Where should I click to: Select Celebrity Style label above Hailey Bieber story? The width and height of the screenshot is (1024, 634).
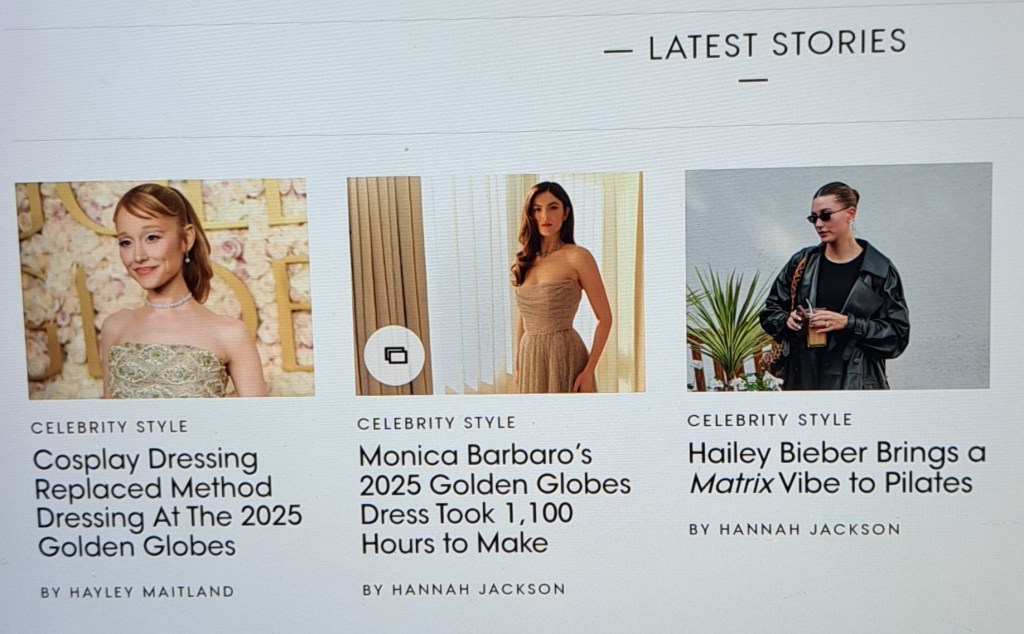[769, 420]
